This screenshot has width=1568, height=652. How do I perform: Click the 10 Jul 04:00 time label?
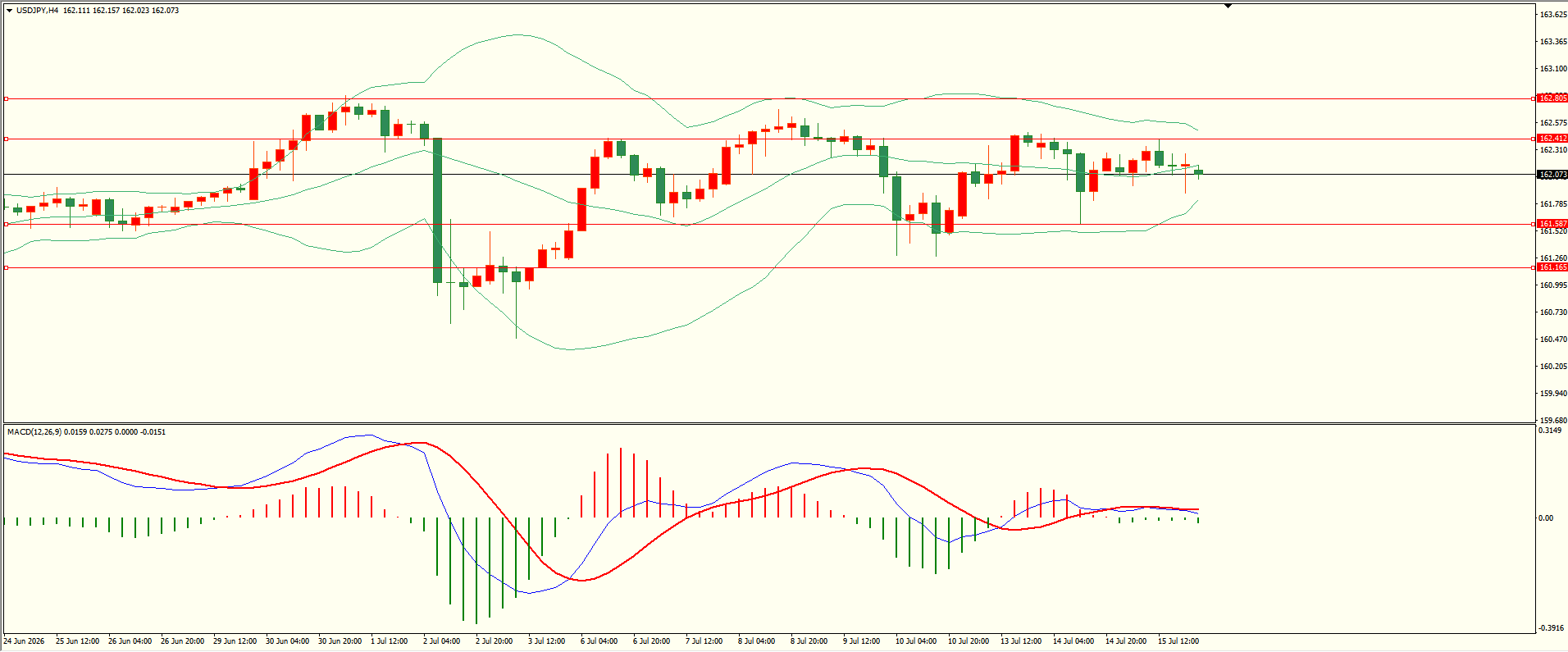[x=915, y=641]
